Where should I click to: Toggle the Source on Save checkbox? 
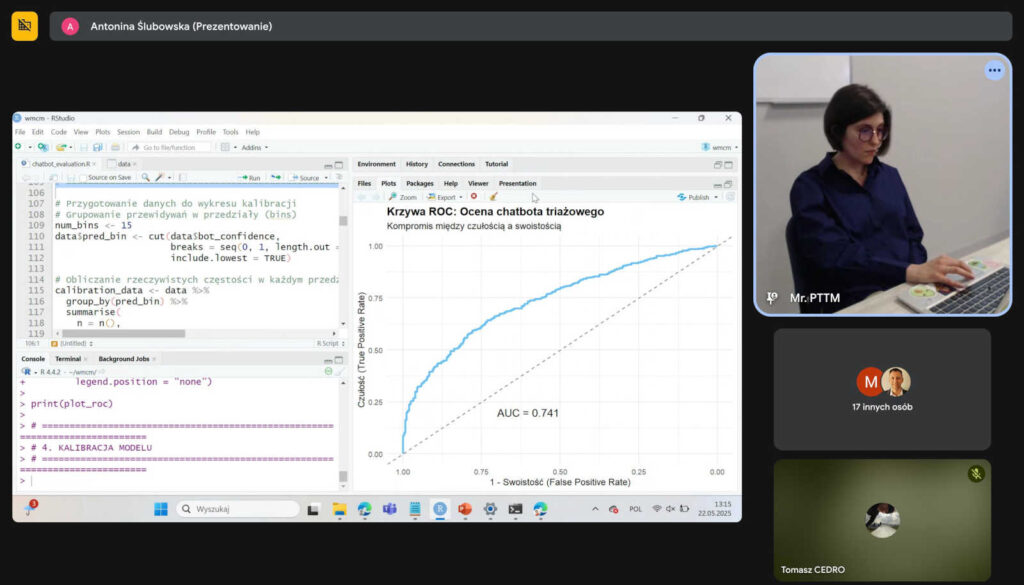click(83, 178)
